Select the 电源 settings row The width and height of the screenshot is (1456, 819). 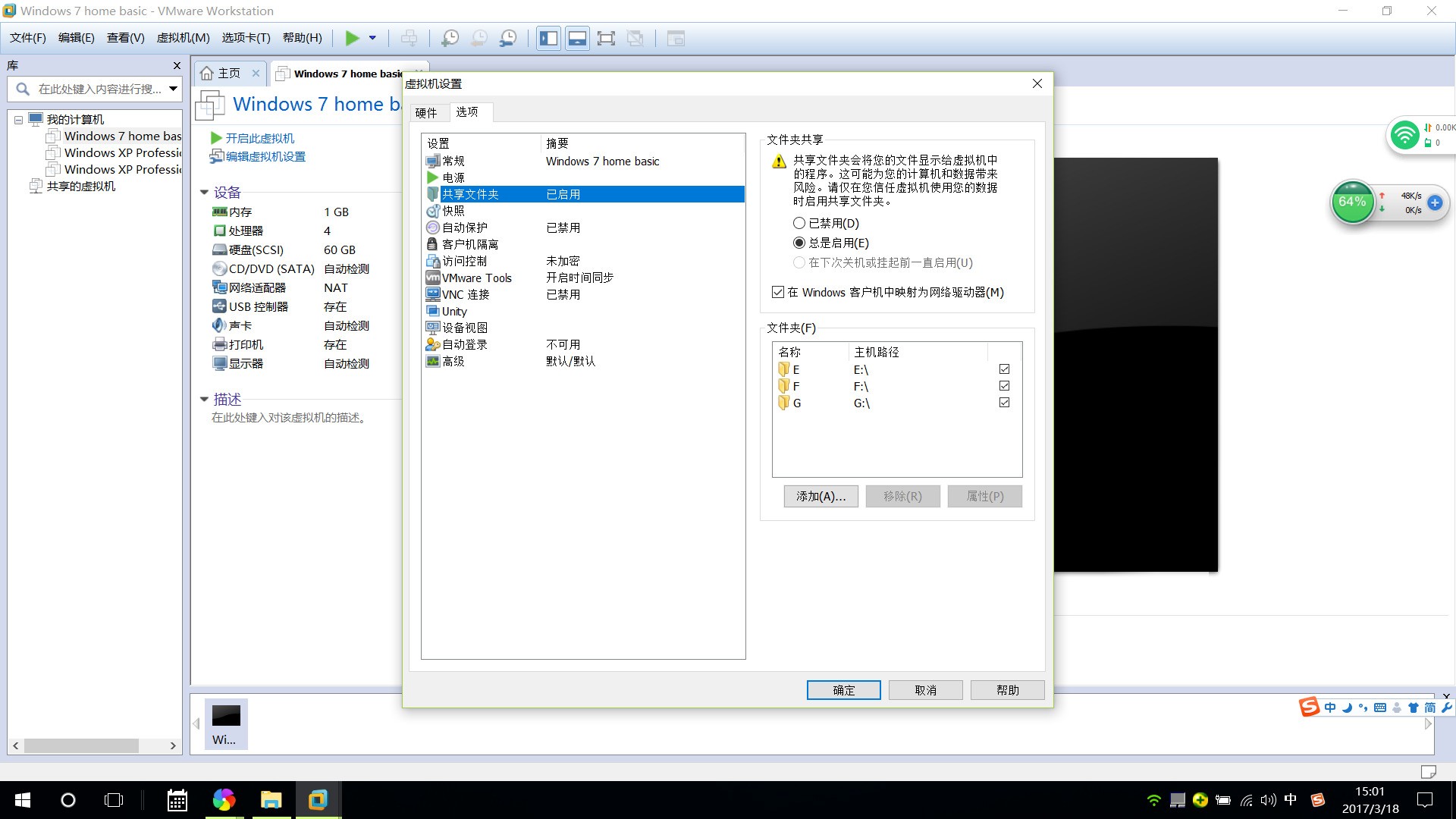pyautogui.click(x=584, y=177)
